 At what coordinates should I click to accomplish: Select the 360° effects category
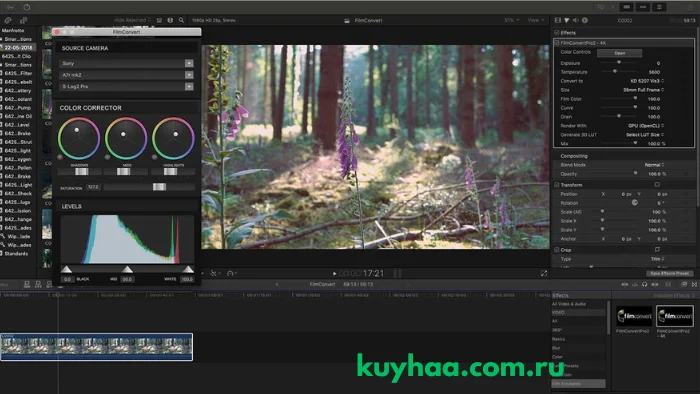[557, 330]
